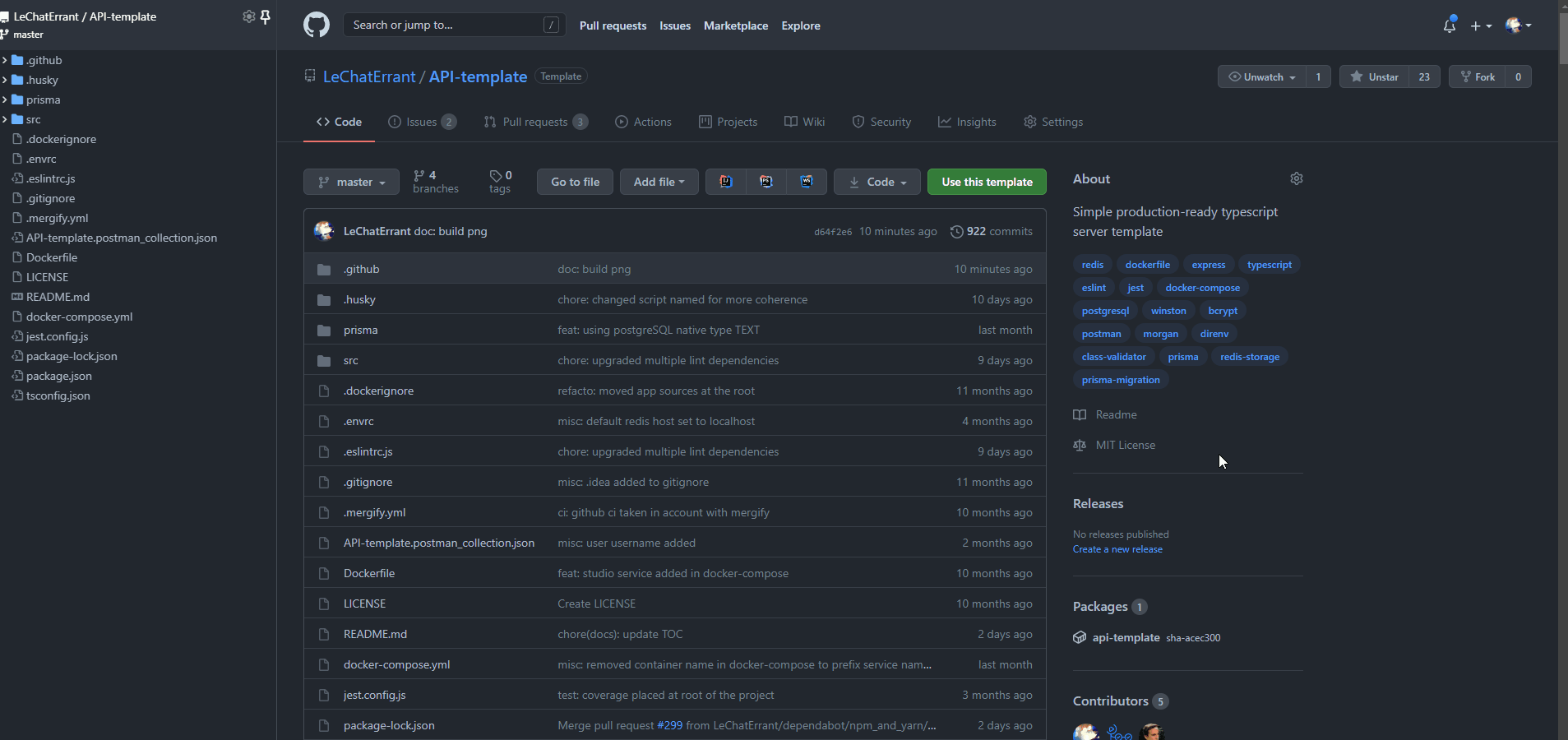Click the prisma-migration topic tag
This screenshot has height=740, width=1568.
(1121, 380)
